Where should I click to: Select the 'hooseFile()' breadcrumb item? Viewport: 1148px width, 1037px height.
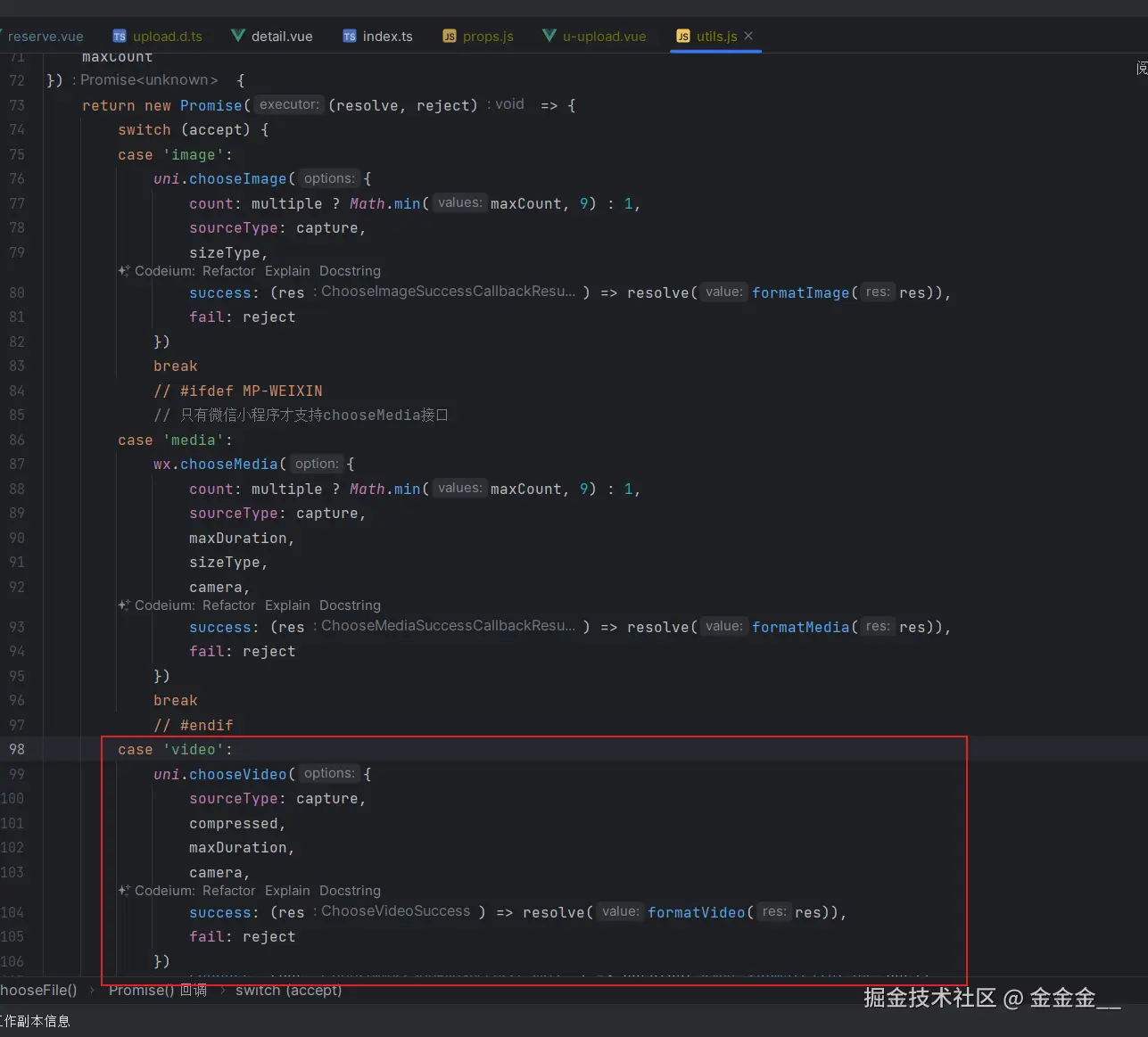pyautogui.click(x=38, y=990)
